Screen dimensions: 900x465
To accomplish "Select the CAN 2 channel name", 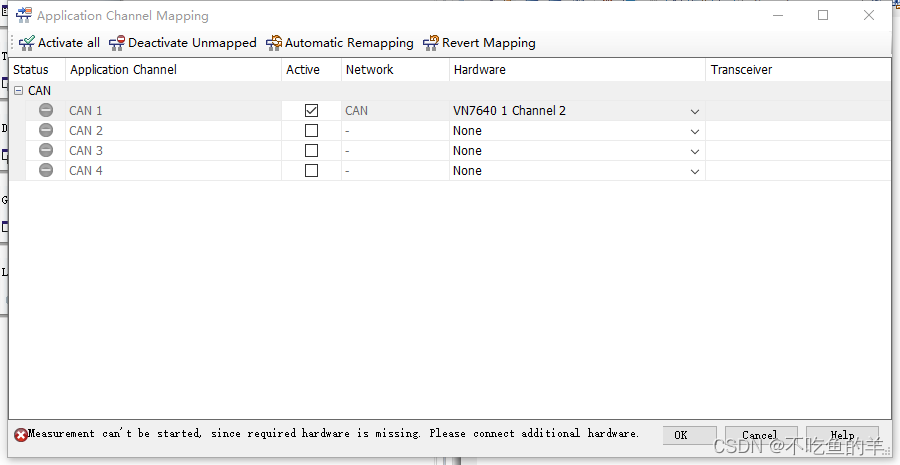I will pyautogui.click(x=86, y=131).
